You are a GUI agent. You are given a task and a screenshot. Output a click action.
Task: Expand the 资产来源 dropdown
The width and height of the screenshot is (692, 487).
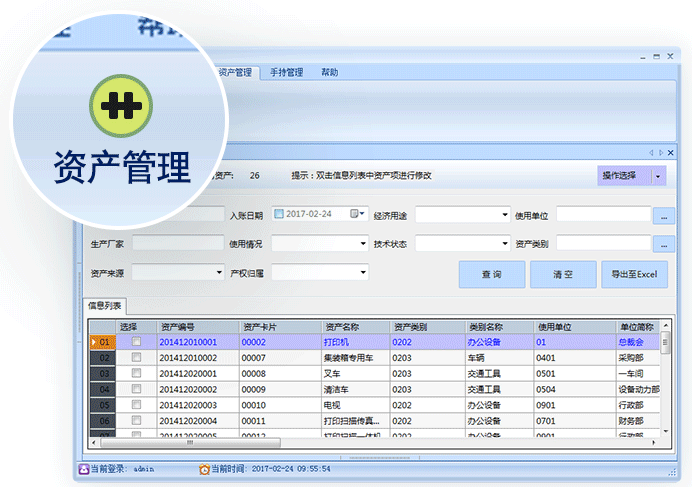click(219, 272)
